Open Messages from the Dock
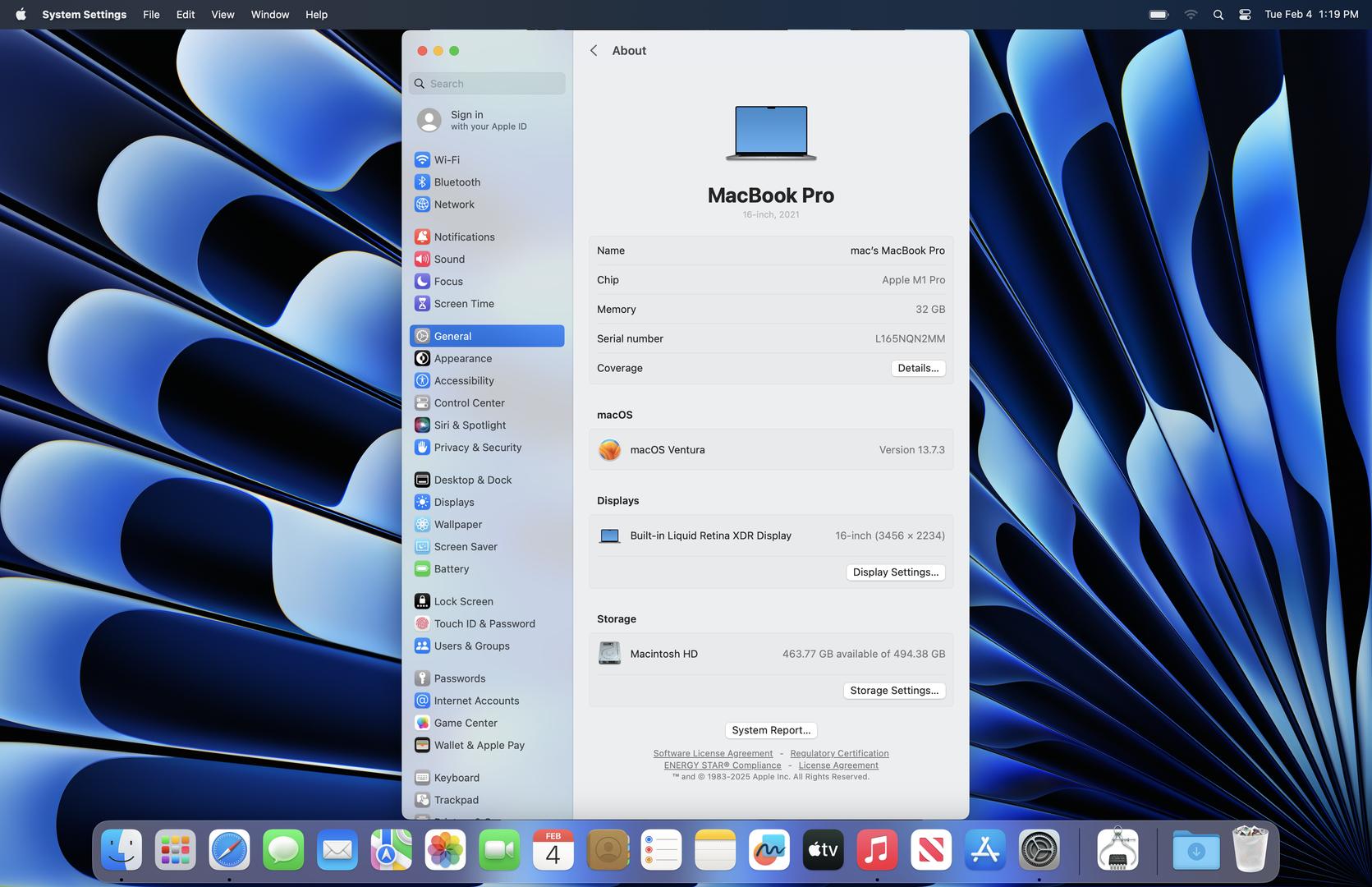Screen dimensions: 1372x887 283,850
